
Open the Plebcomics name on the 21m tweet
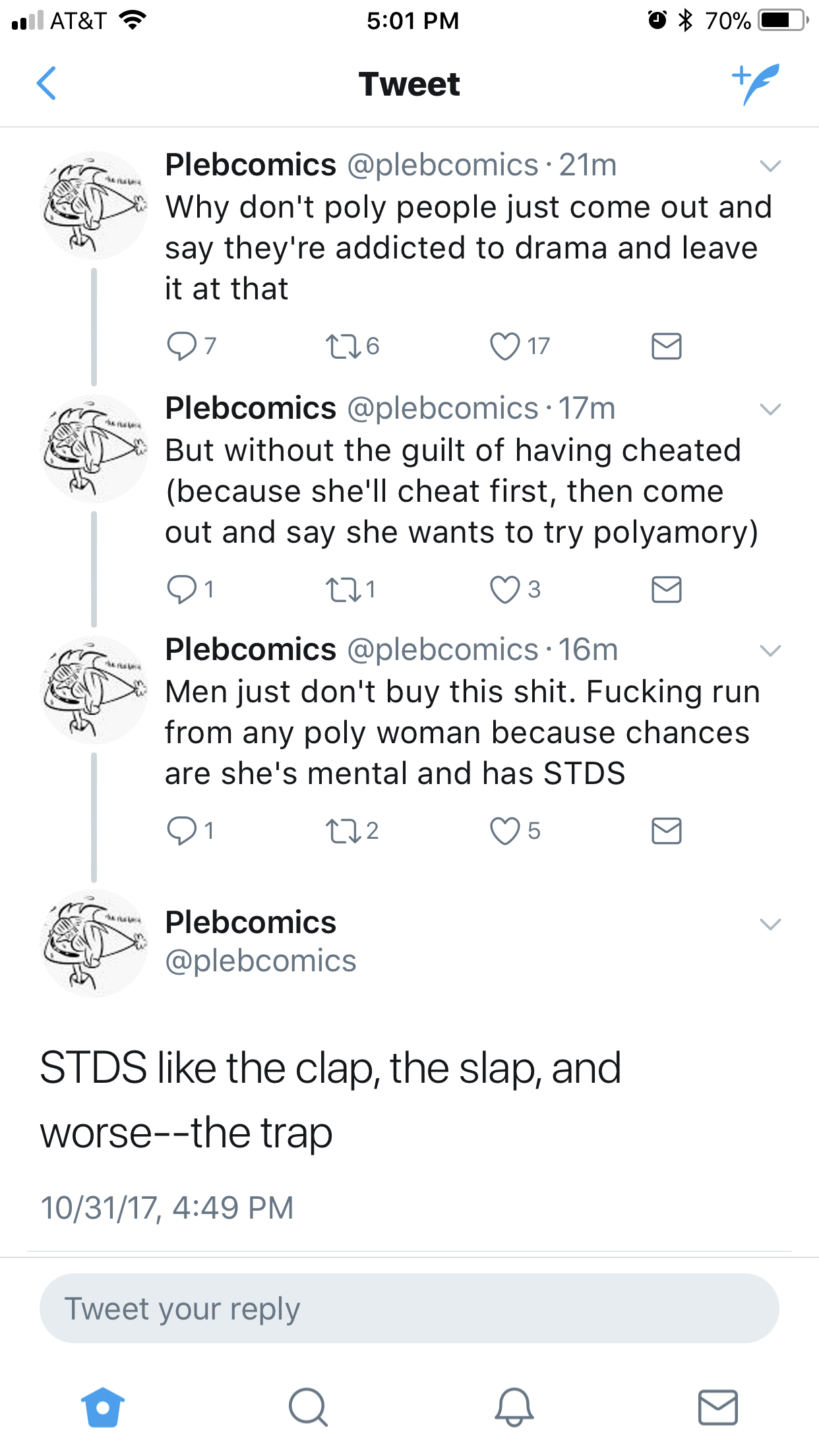tap(251, 165)
